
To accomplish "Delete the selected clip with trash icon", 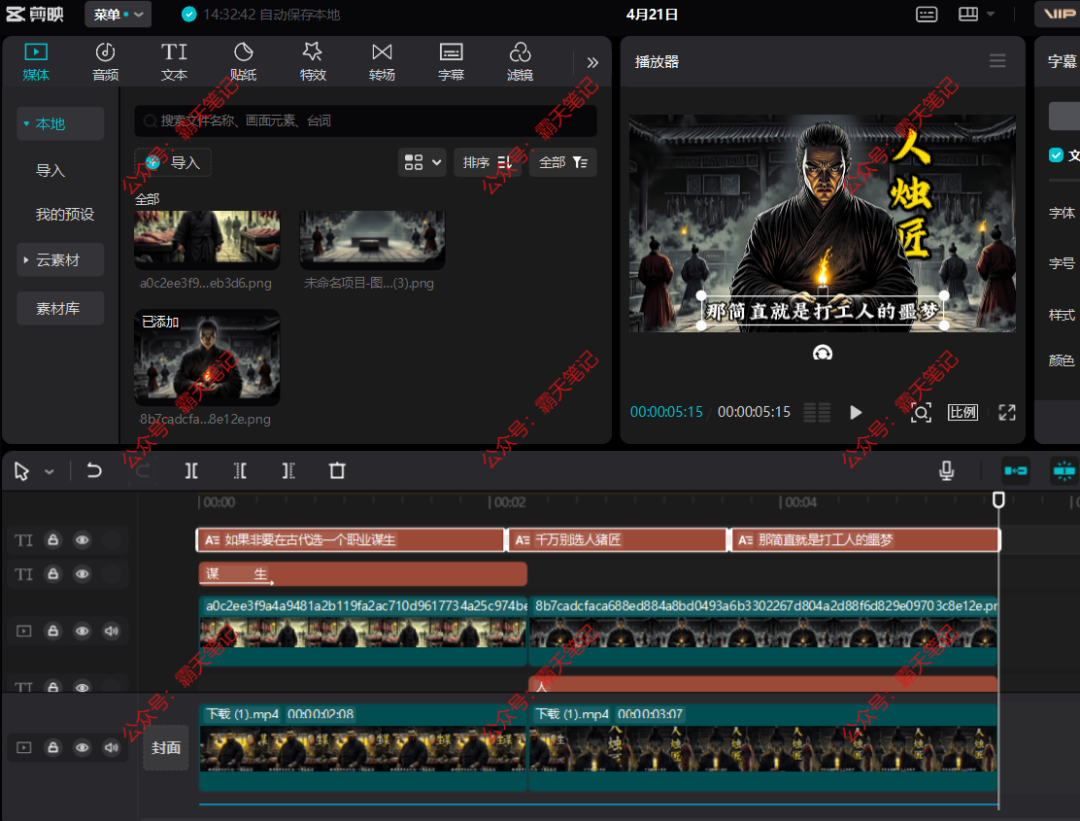I will [337, 470].
